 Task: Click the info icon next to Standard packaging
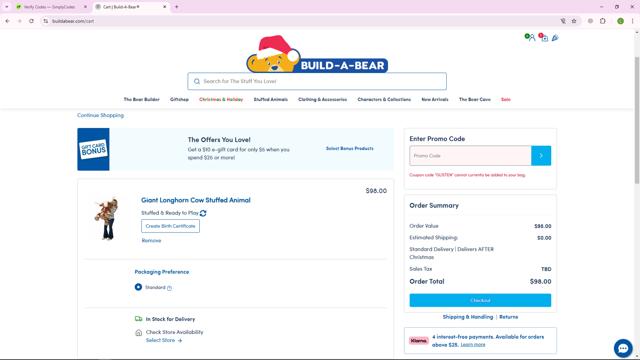tap(169, 288)
